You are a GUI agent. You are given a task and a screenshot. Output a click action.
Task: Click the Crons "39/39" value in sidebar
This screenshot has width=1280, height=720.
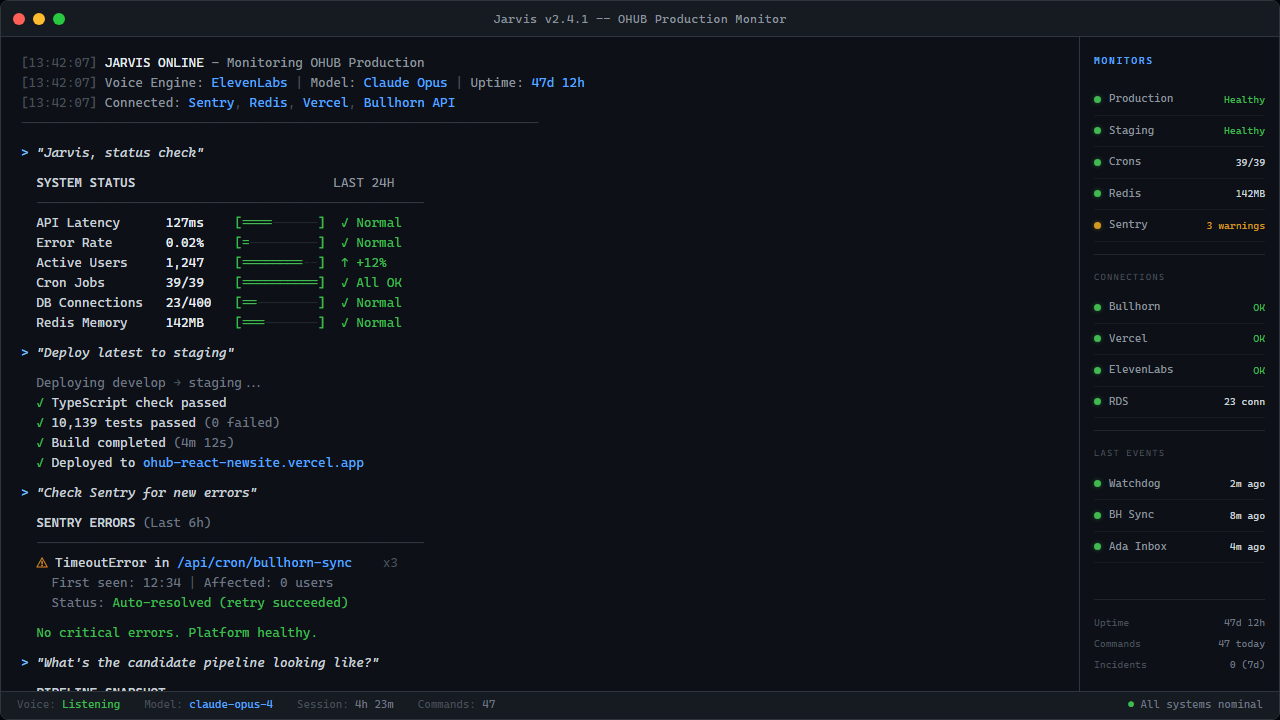click(1250, 162)
